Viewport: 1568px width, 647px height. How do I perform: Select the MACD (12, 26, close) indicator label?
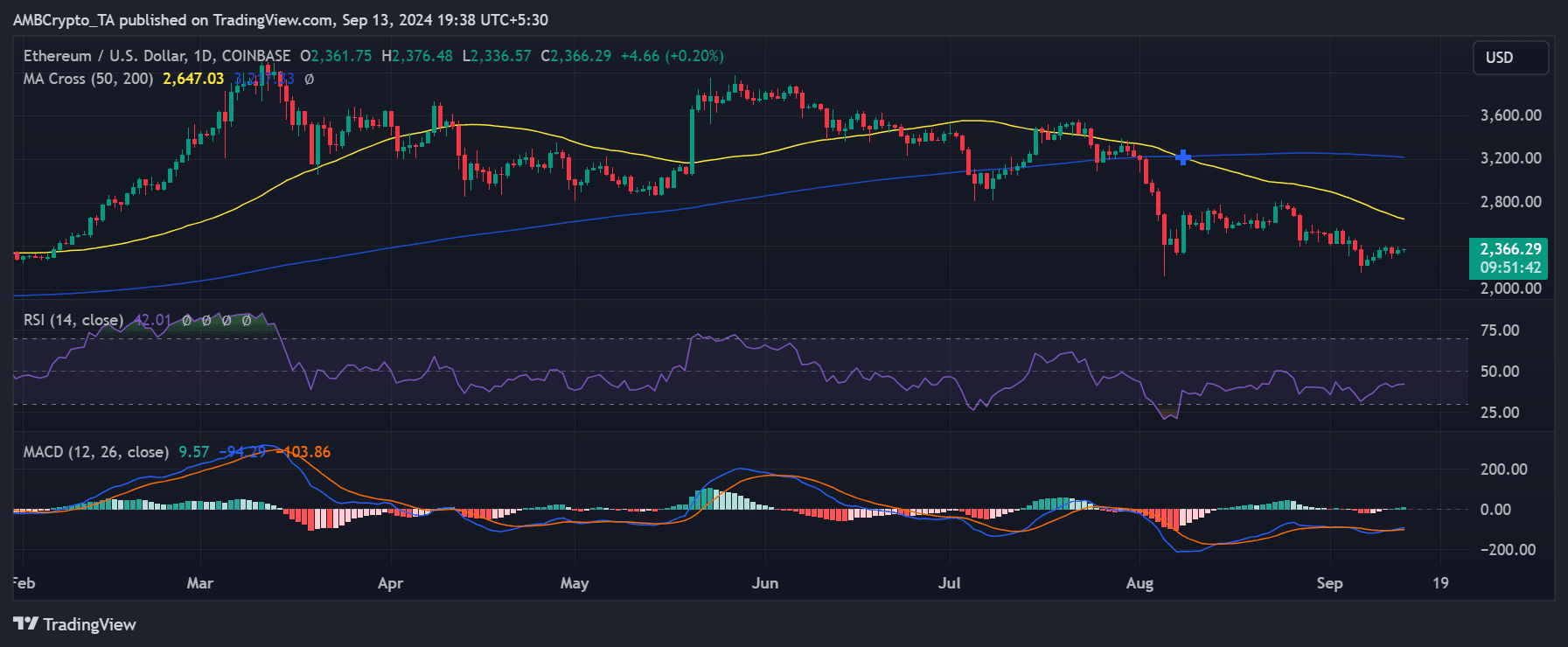96,452
